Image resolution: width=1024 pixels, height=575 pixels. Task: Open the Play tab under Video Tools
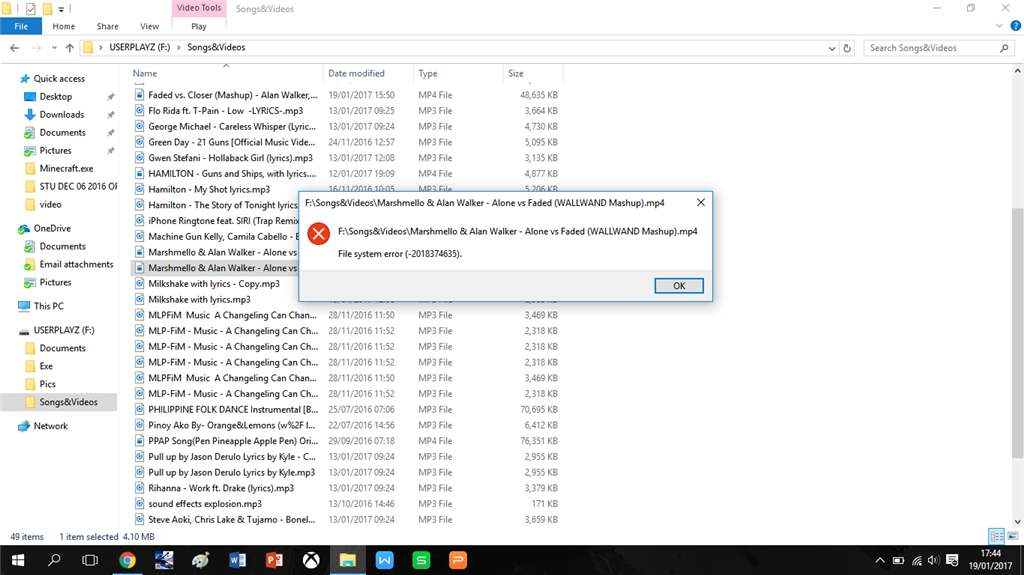[x=199, y=26]
